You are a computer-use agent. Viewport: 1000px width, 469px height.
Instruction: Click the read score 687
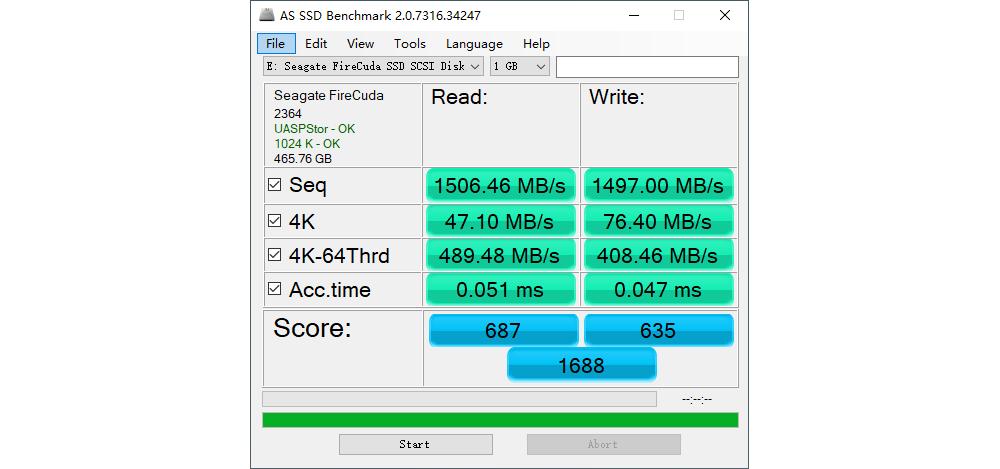coord(503,330)
